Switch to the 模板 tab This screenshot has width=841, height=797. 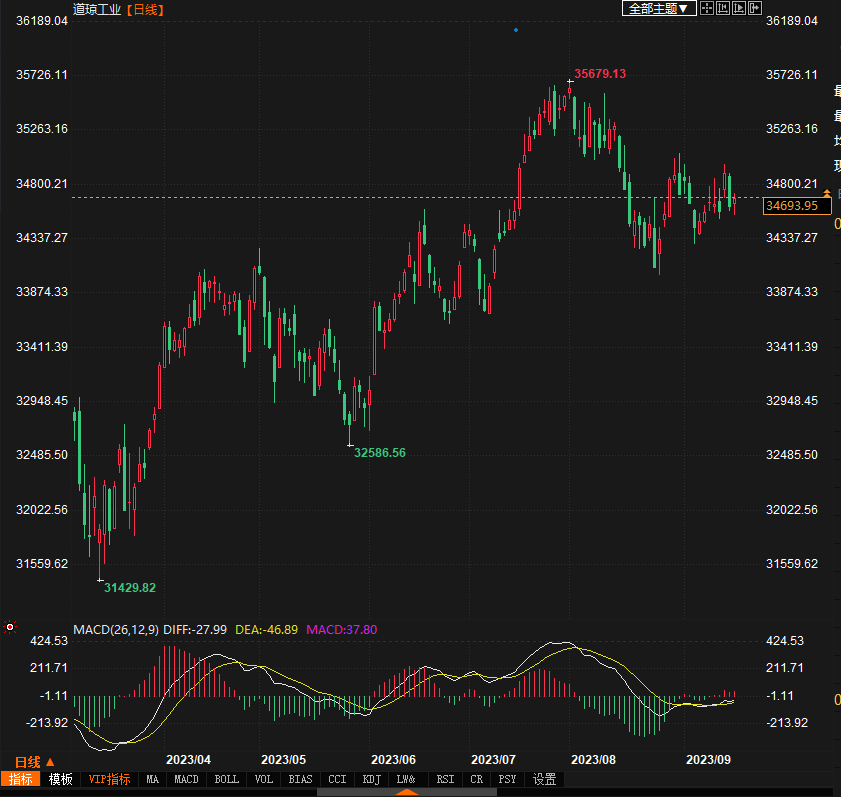[60, 779]
